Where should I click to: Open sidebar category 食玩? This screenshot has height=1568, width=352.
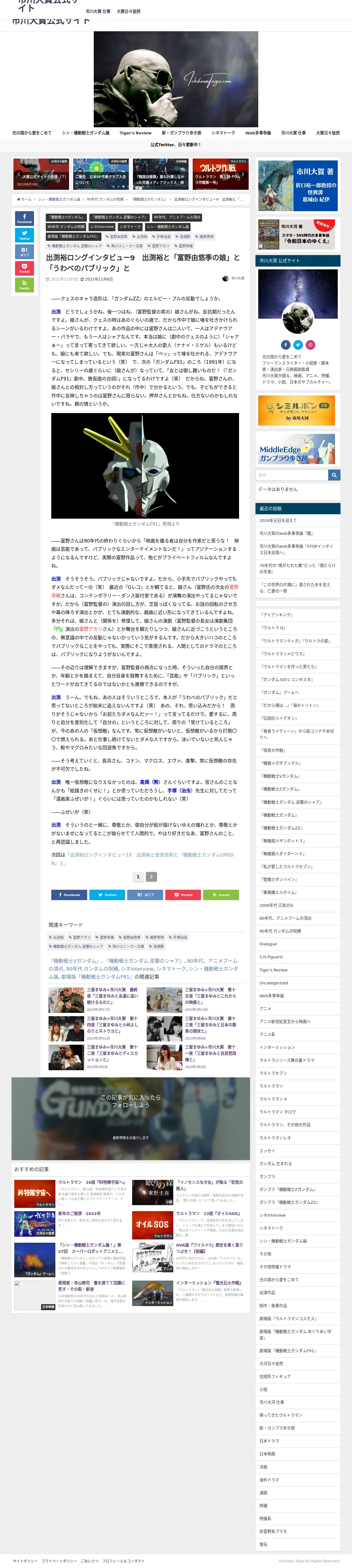[298, 1544]
